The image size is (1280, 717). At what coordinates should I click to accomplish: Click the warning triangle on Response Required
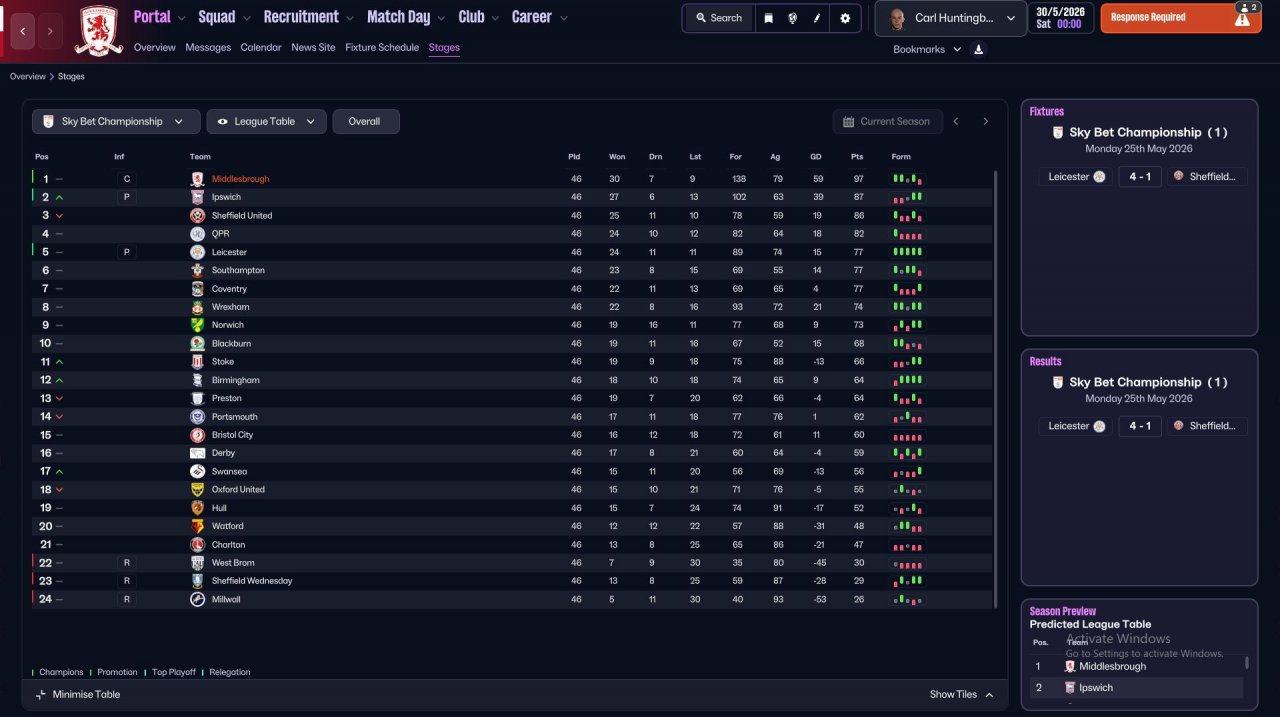pos(1242,18)
